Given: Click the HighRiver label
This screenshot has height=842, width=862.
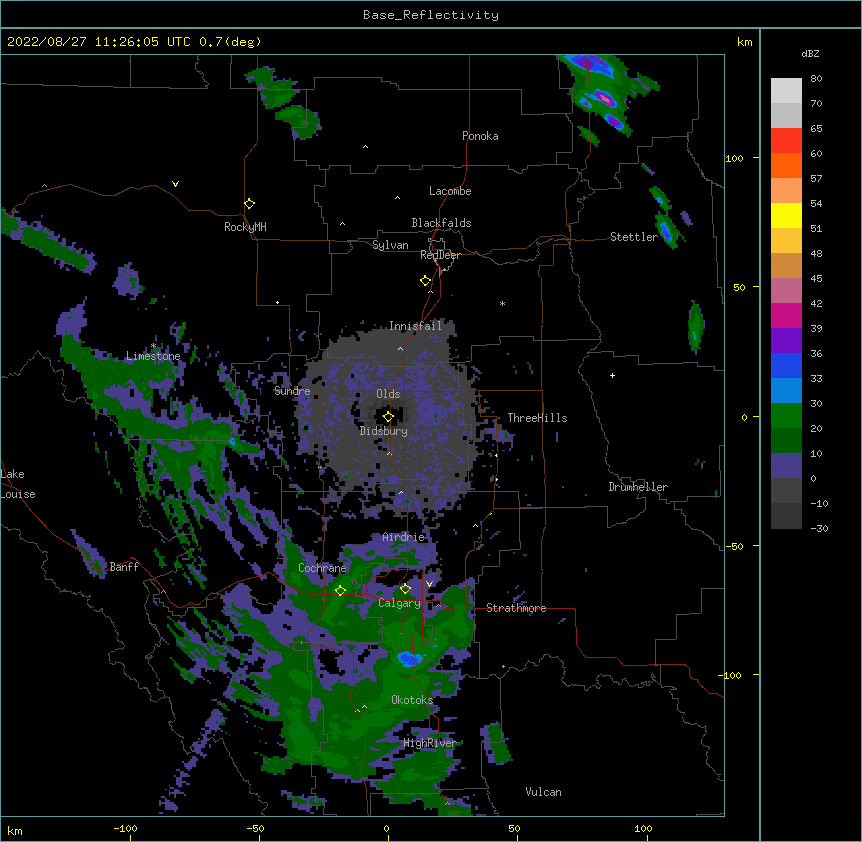Looking at the screenshot, I should tap(429, 743).
